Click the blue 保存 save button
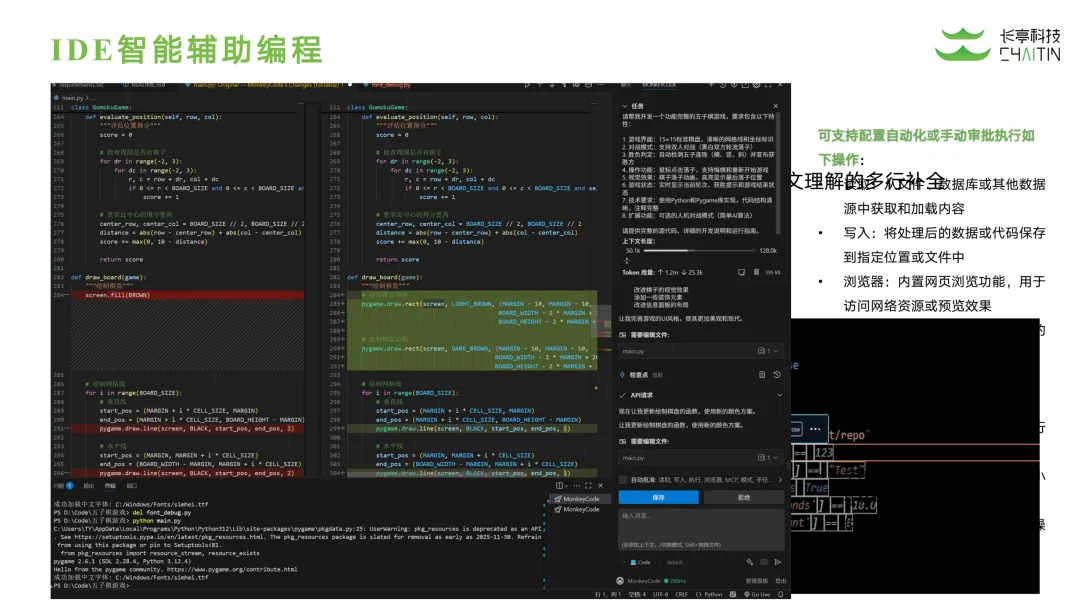The height and width of the screenshot is (608, 1080). tap(658, 497)
